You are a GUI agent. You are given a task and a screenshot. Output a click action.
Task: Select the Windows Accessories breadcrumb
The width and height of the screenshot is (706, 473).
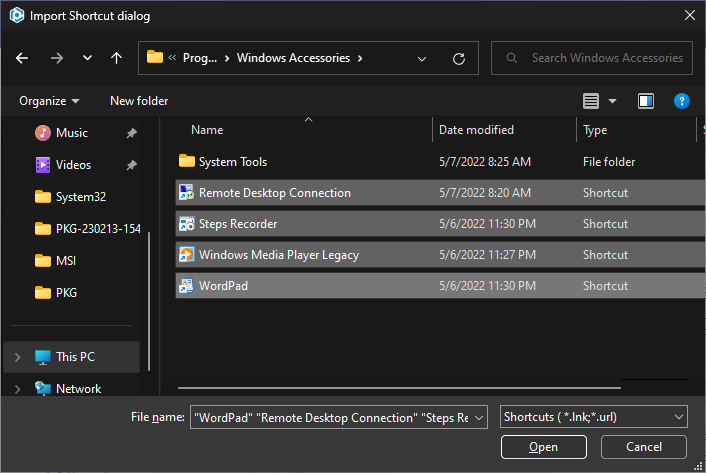pyautogui.click(x=293, y=58)
